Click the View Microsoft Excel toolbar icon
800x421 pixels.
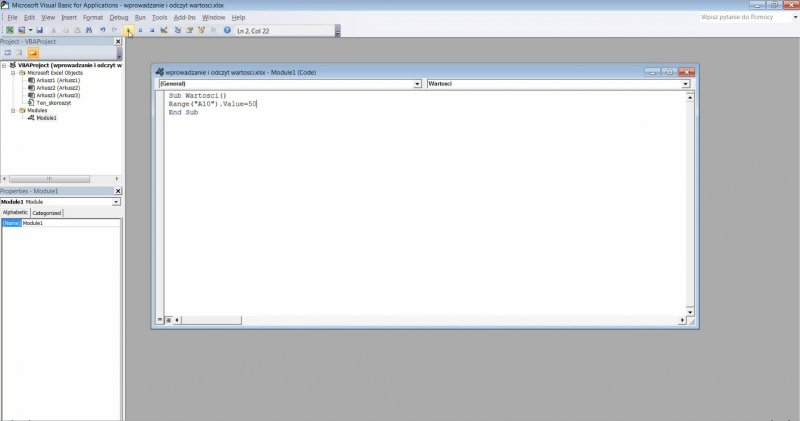point(9,31)
